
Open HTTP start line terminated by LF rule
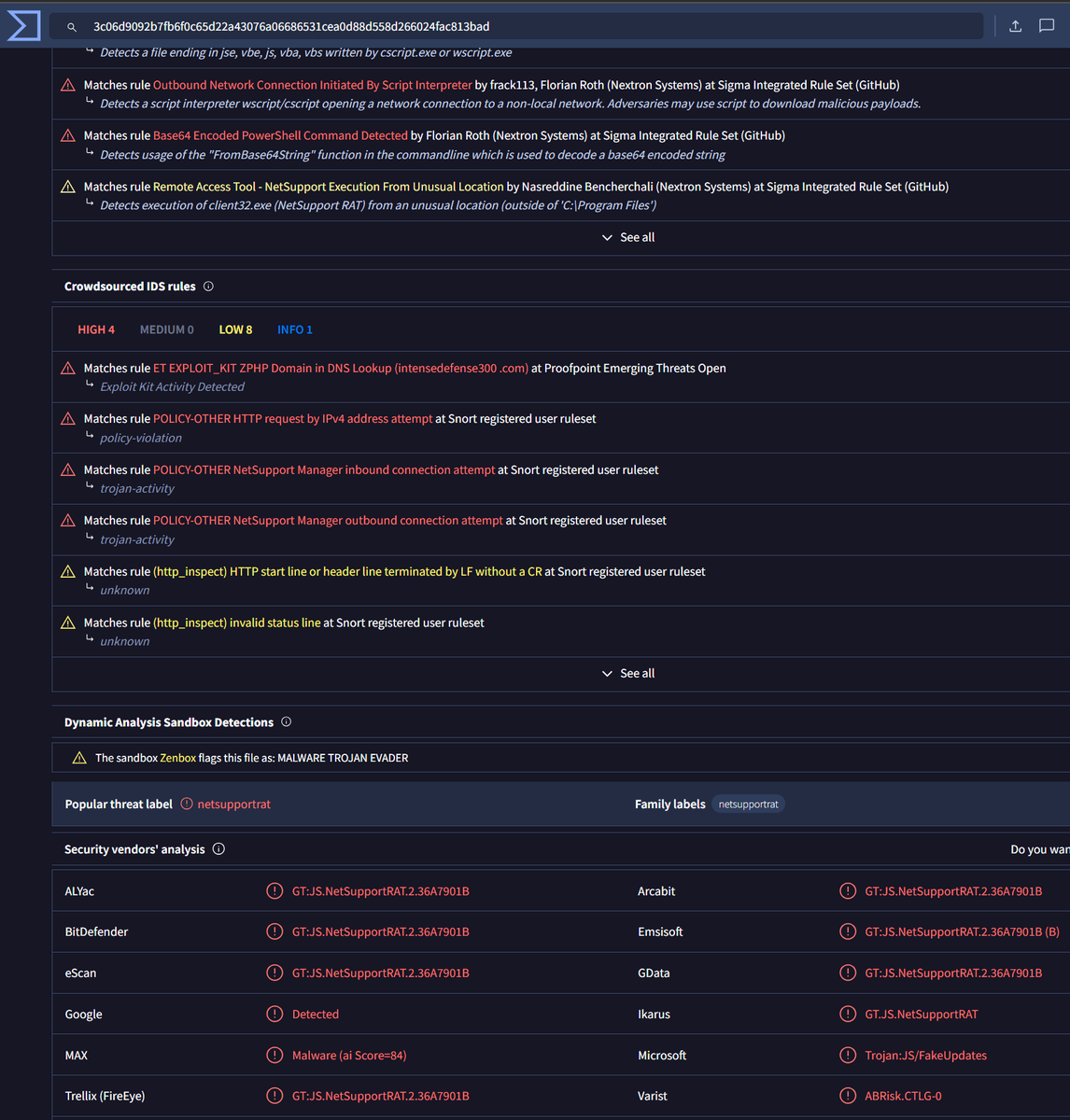[x=347, y=572]
